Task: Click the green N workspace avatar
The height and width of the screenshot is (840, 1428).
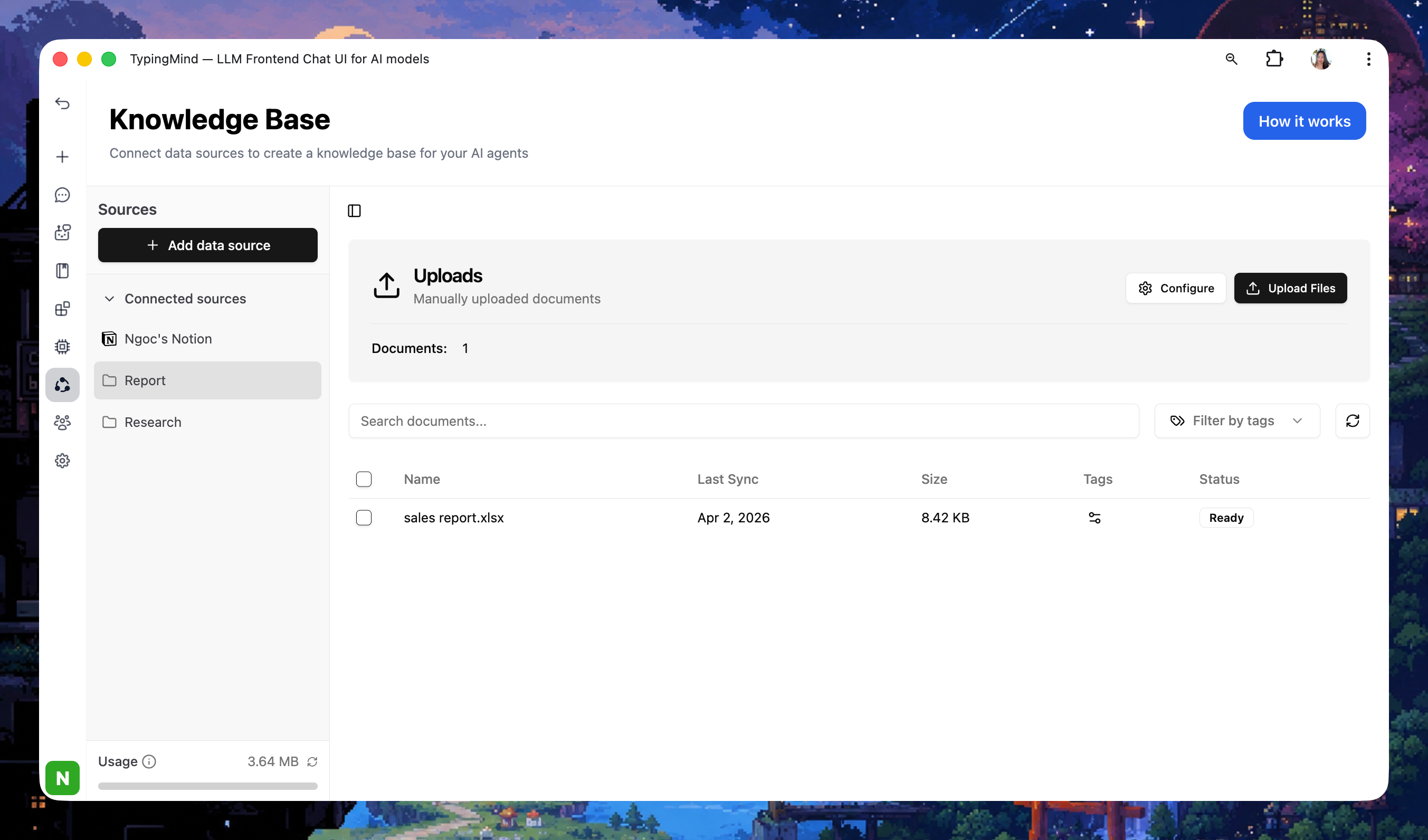Action: [x=62, y=778]
